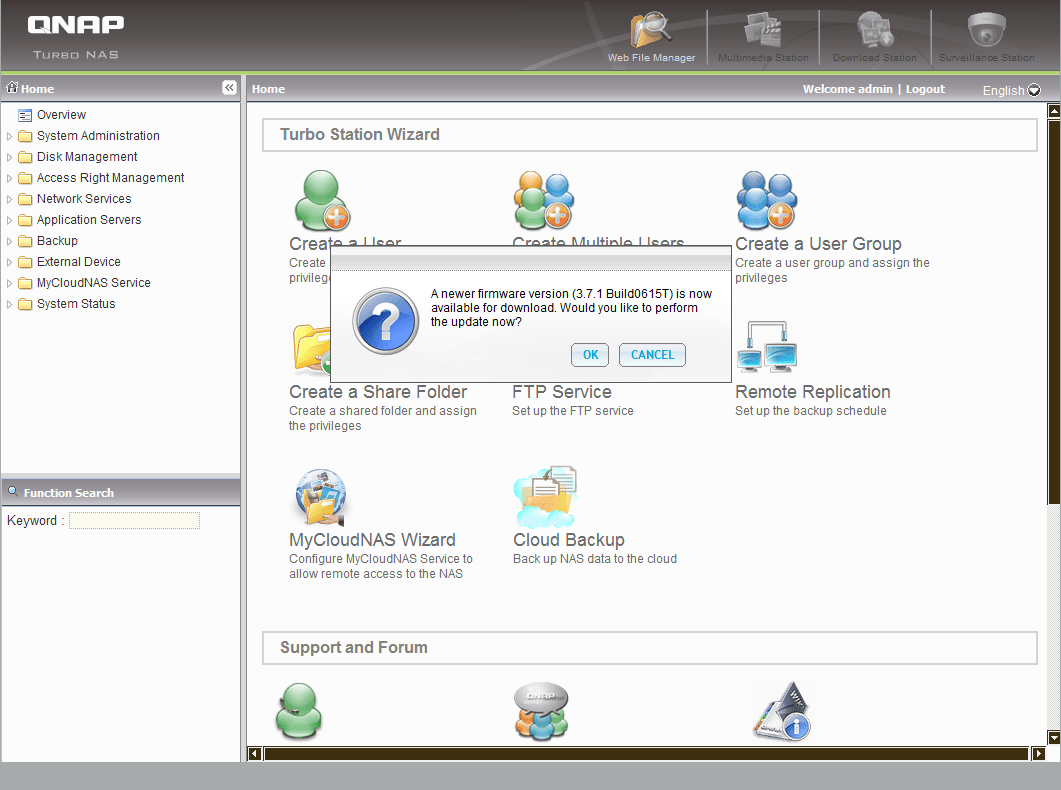The image size is (1061, 790).
Task: Click the vertical scrollbar down arrow
Action: click(1054, 737)
